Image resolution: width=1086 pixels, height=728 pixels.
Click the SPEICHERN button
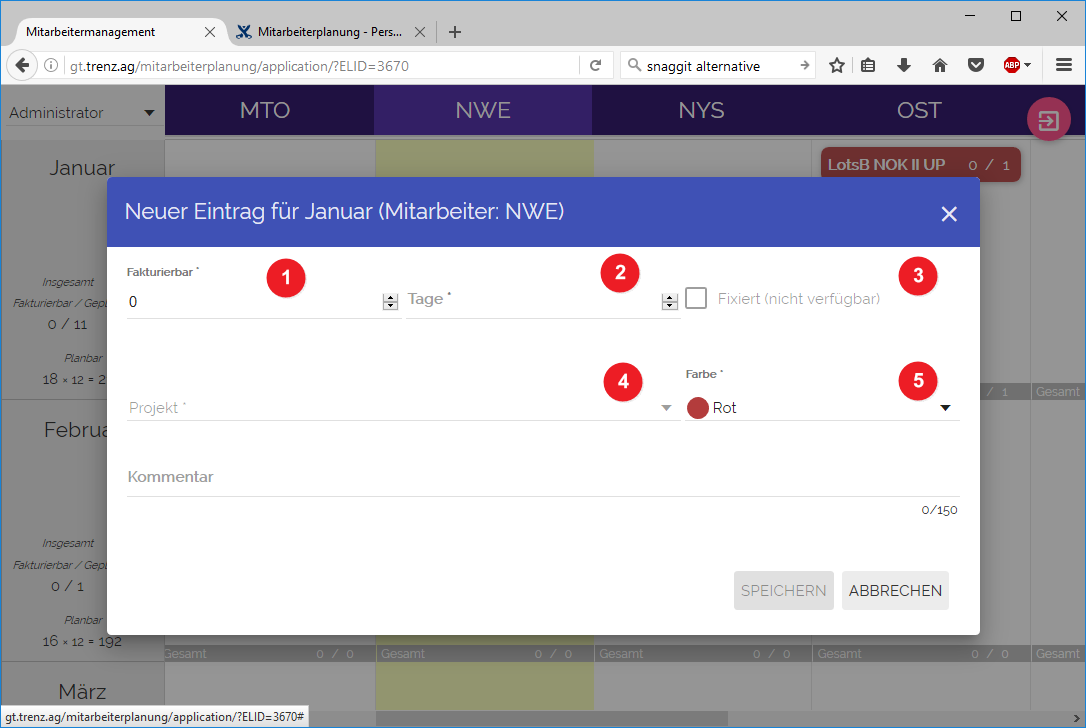pos(783,591)
